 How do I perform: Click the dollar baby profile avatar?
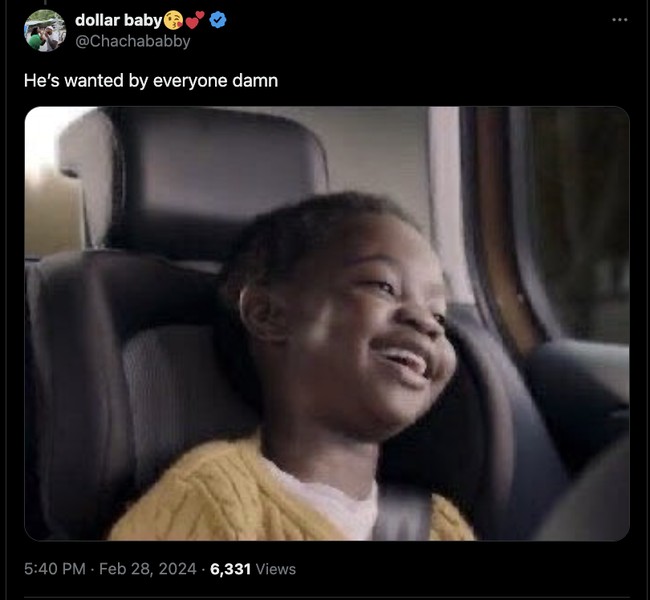pos(45,30)
